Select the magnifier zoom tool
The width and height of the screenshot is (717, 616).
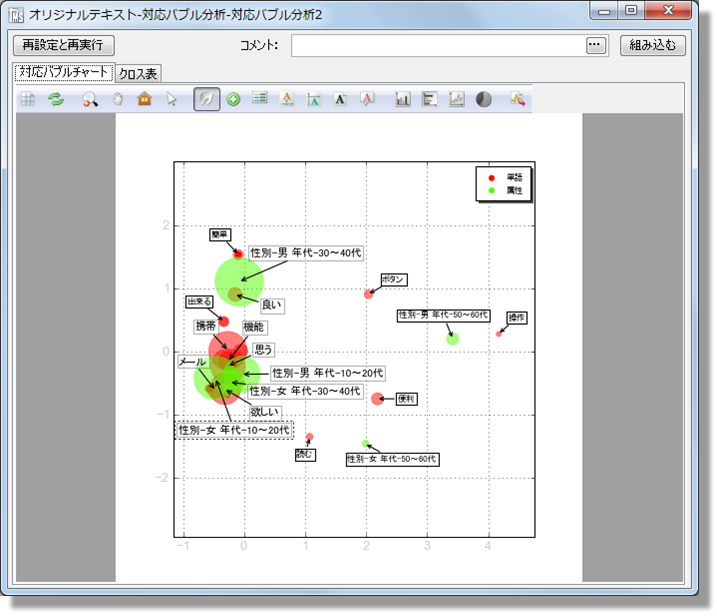pos(90,99)
